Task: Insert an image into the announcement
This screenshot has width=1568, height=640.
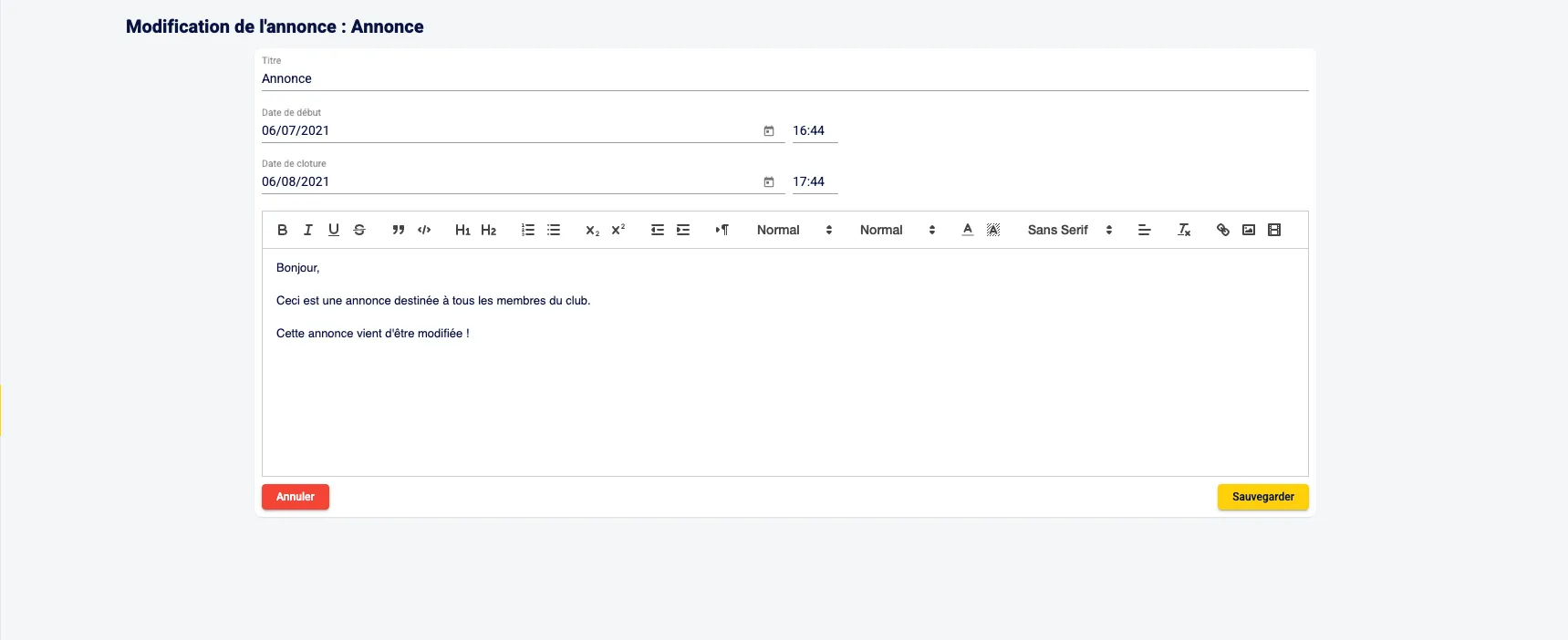Action: pos(1249,230)
